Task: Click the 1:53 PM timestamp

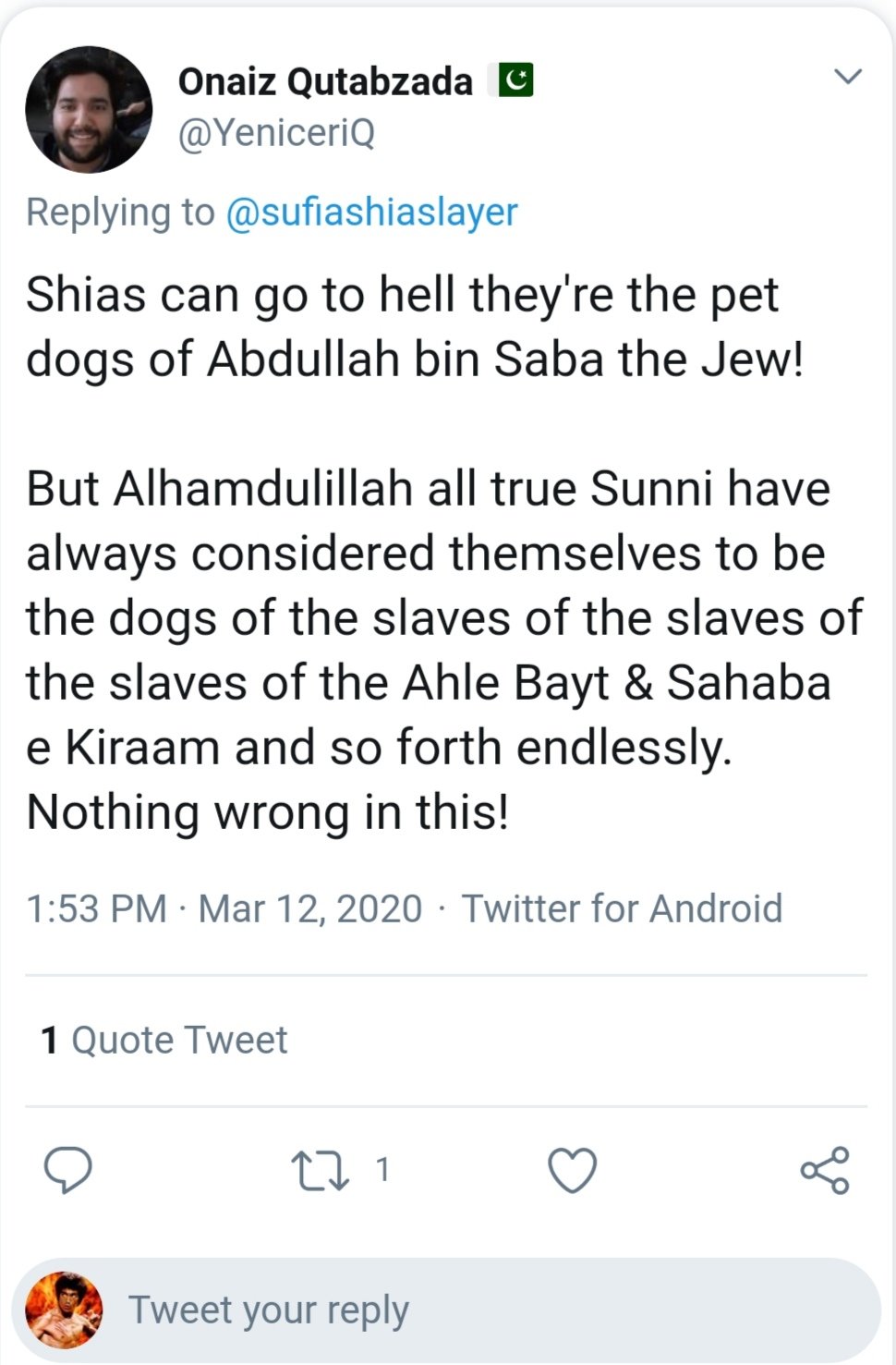Action: point(96,908)
